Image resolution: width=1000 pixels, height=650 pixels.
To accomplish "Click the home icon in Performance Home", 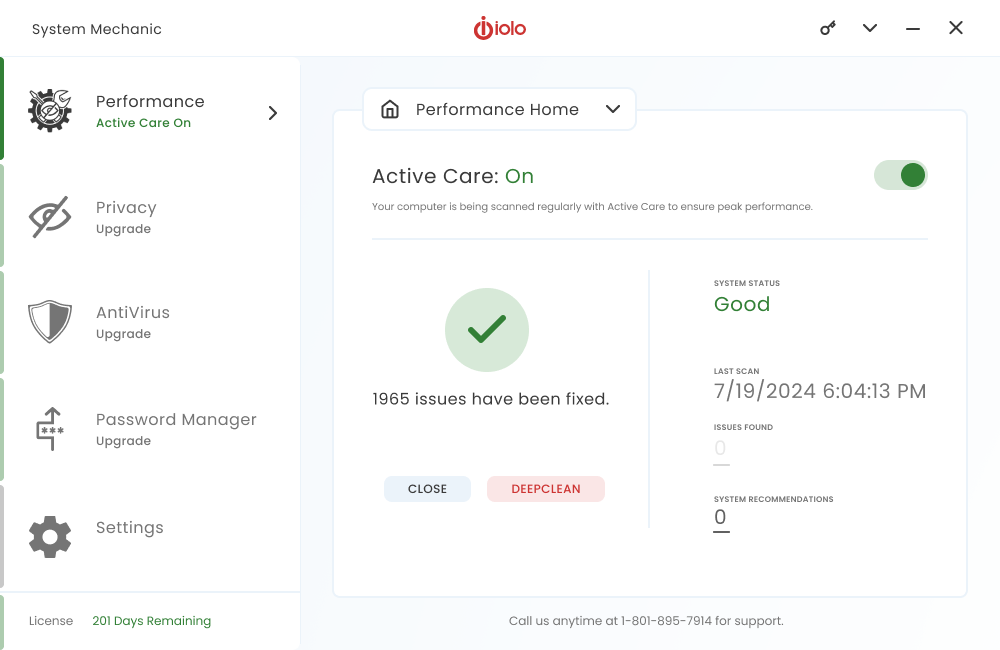I will click(x=390, y=109).
